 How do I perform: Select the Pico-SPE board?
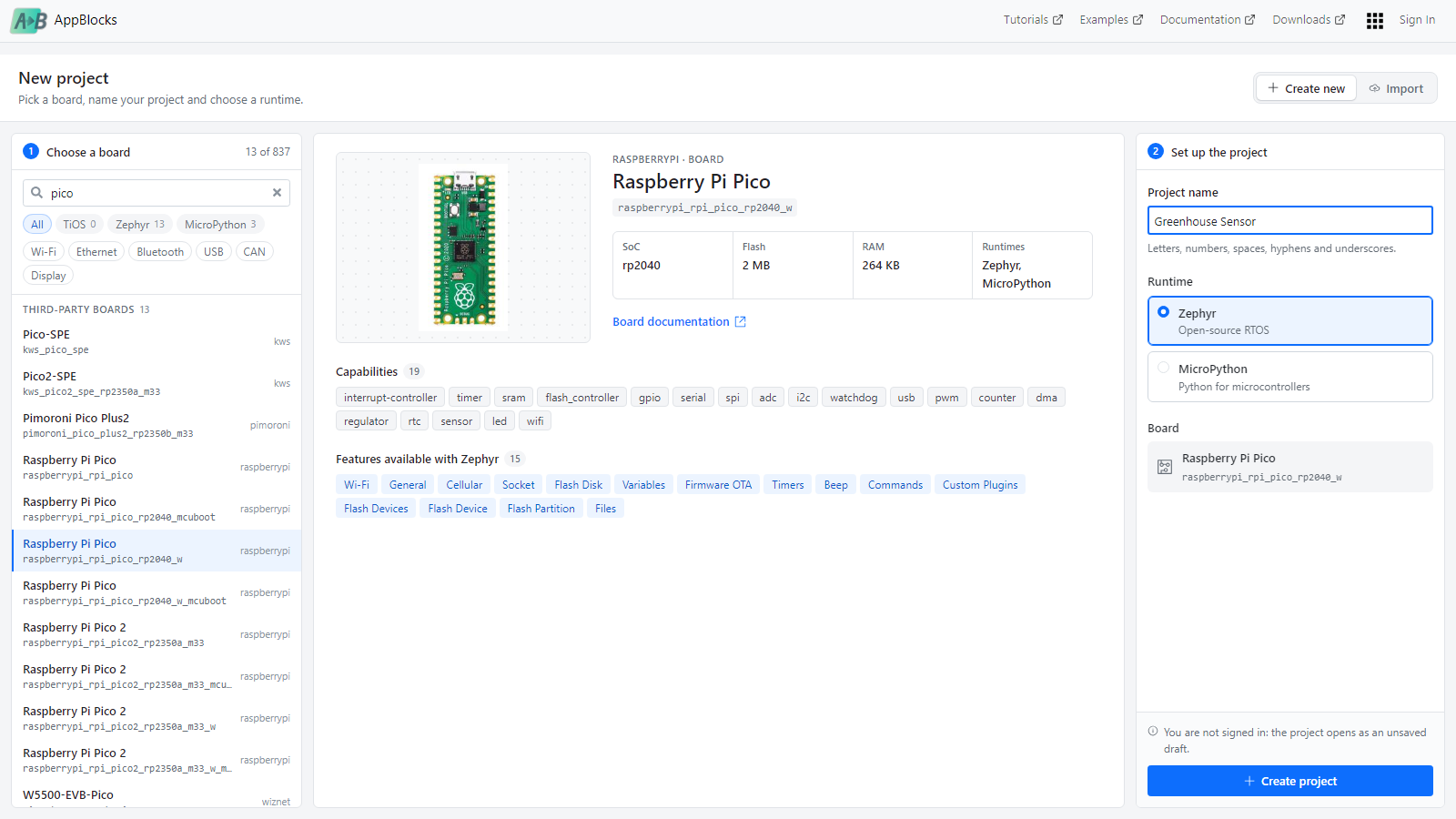click(x=157, y=341)
